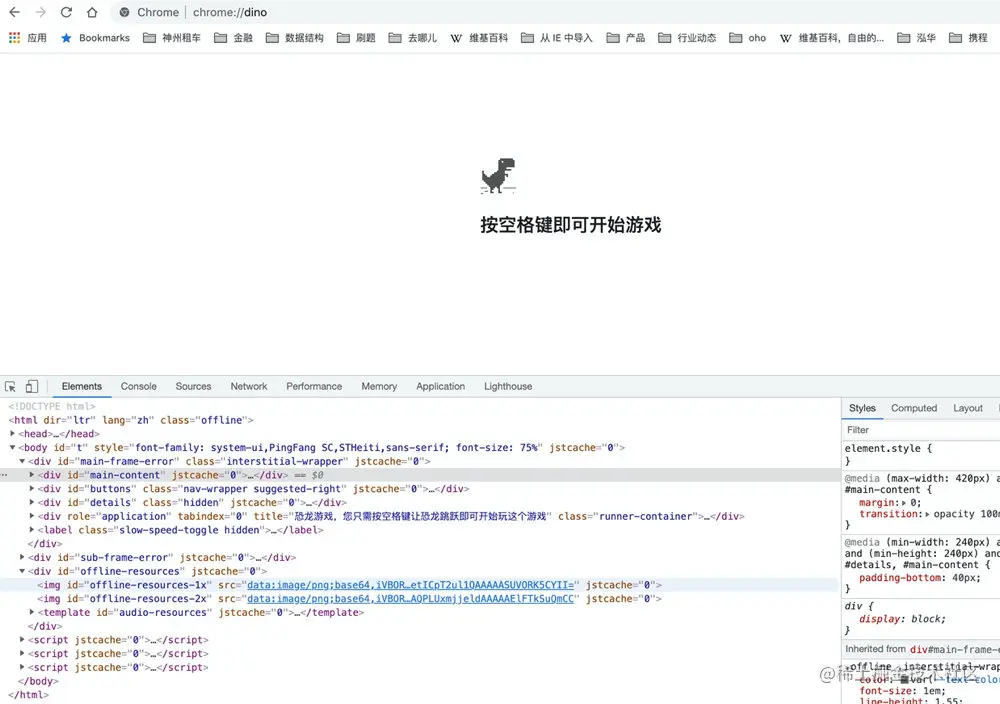
Task: Activate the DevTools element inspector picker
Action: (x=10, y=386)
